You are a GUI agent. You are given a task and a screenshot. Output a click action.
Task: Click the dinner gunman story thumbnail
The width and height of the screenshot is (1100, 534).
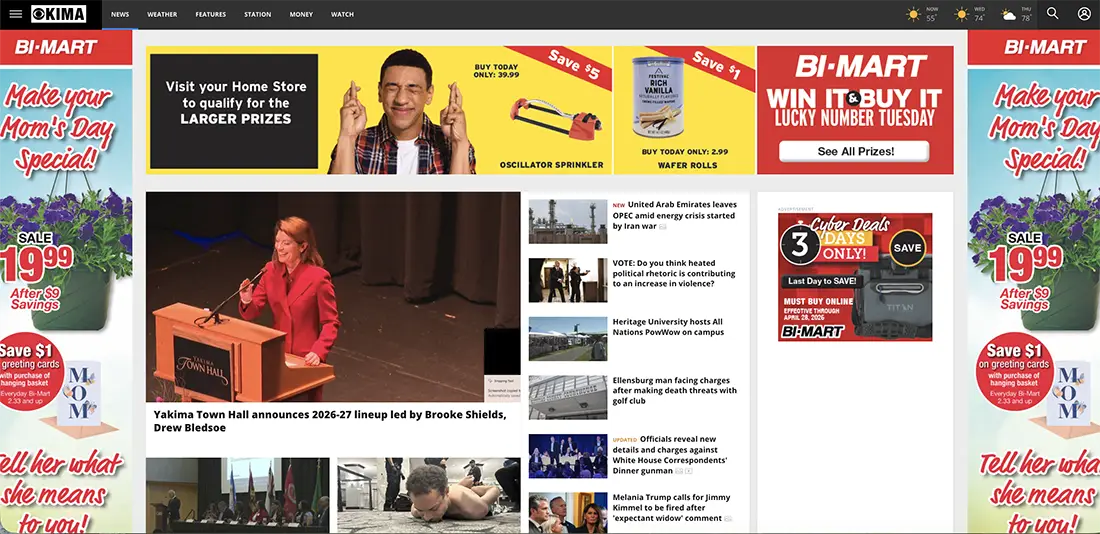(568, 456)
